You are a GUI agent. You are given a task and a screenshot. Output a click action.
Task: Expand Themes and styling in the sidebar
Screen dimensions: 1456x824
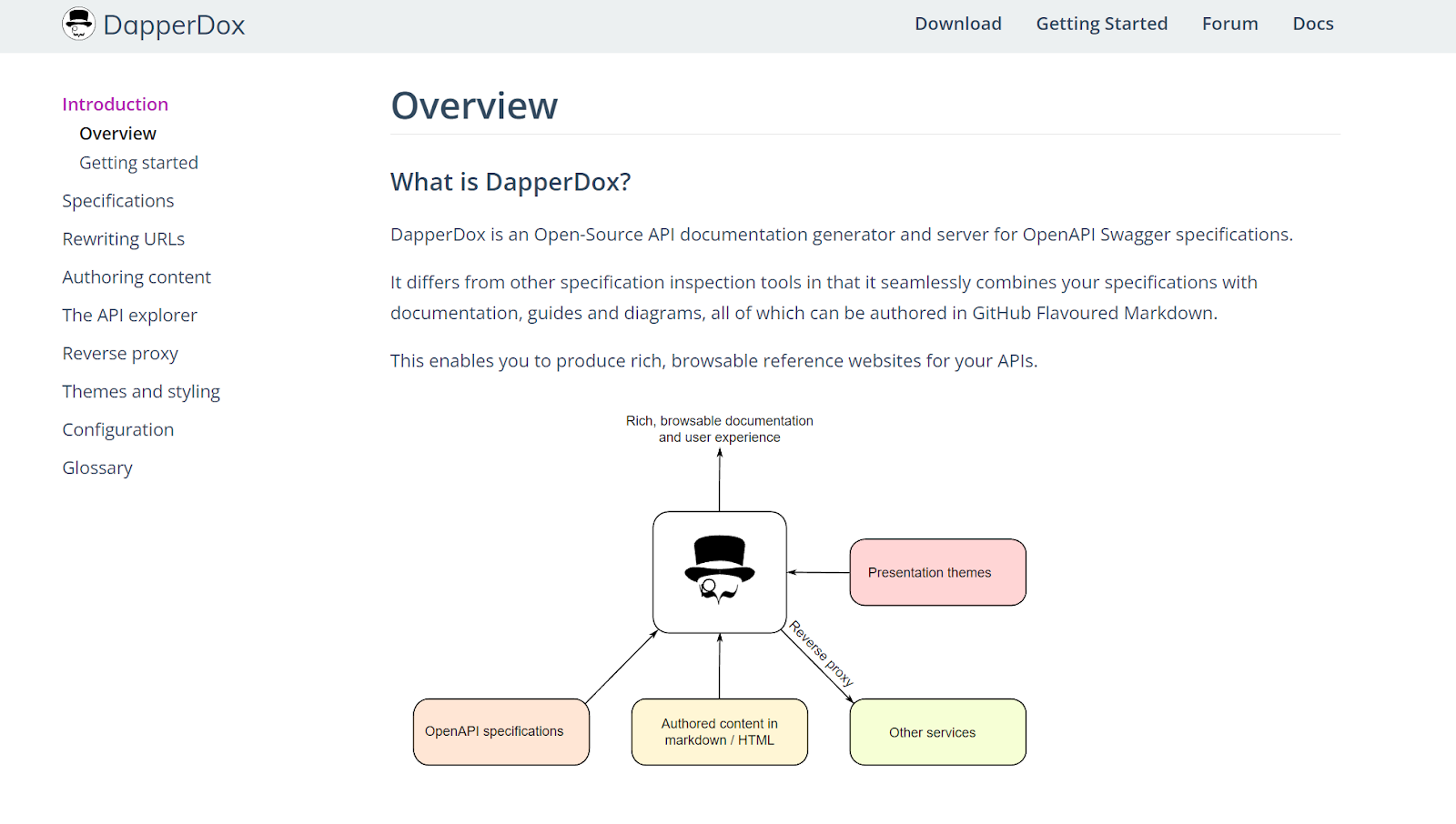[x=141, y=391]
